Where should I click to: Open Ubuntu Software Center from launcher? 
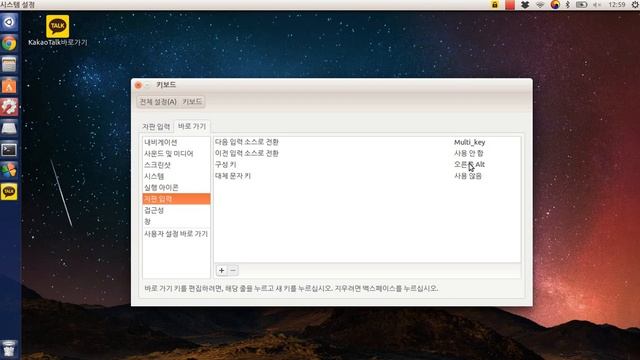[9, 86]
